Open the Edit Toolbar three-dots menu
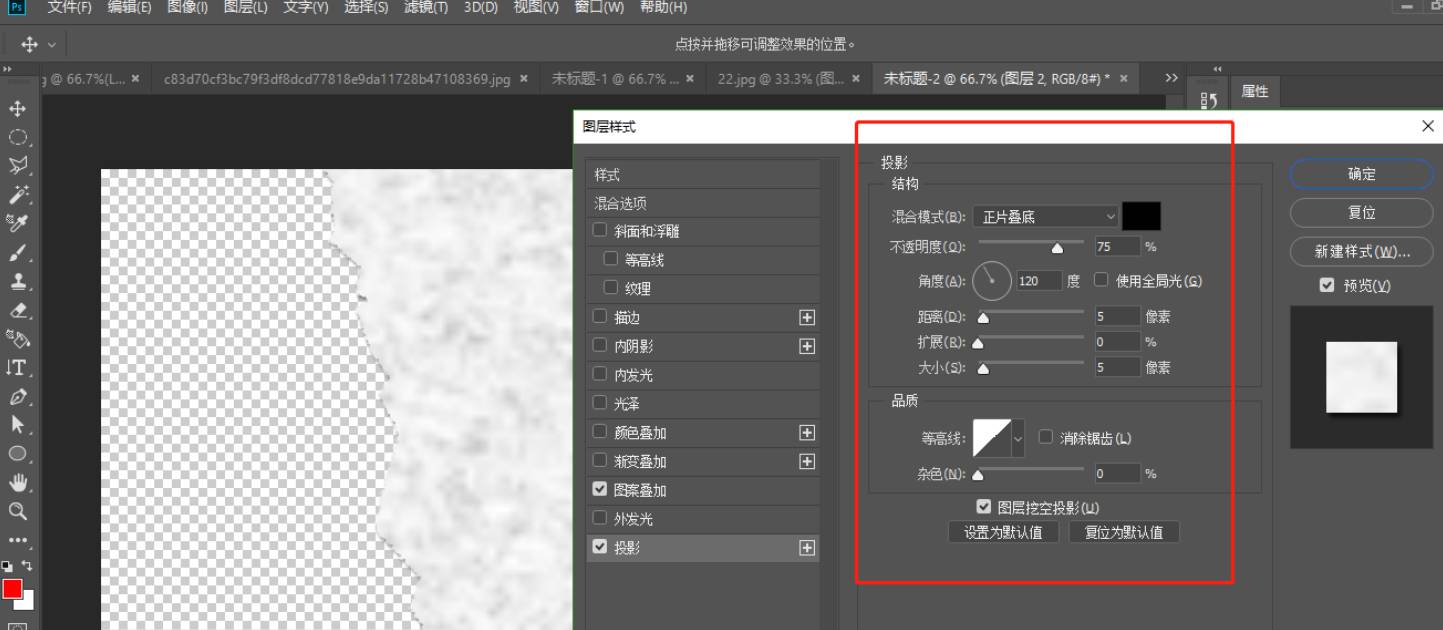The height and width of the screenshot is (630, 1443). 17,540
